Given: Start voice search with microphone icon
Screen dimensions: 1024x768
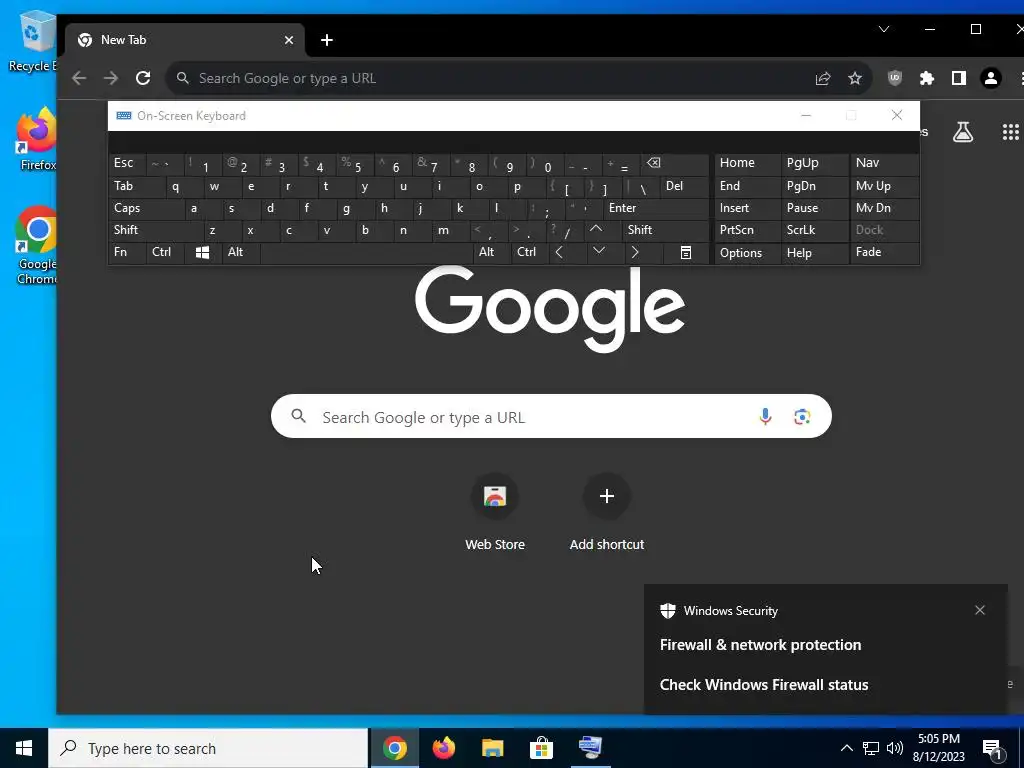Looking at the screenshot, I should (765, 417).
